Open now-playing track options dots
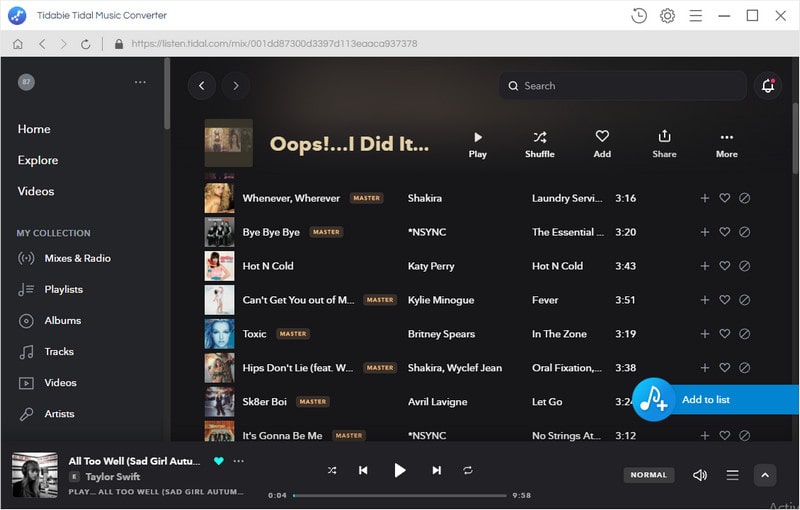Image resolution: width=800 pixels, height=510 pixels. click(239, 461)
